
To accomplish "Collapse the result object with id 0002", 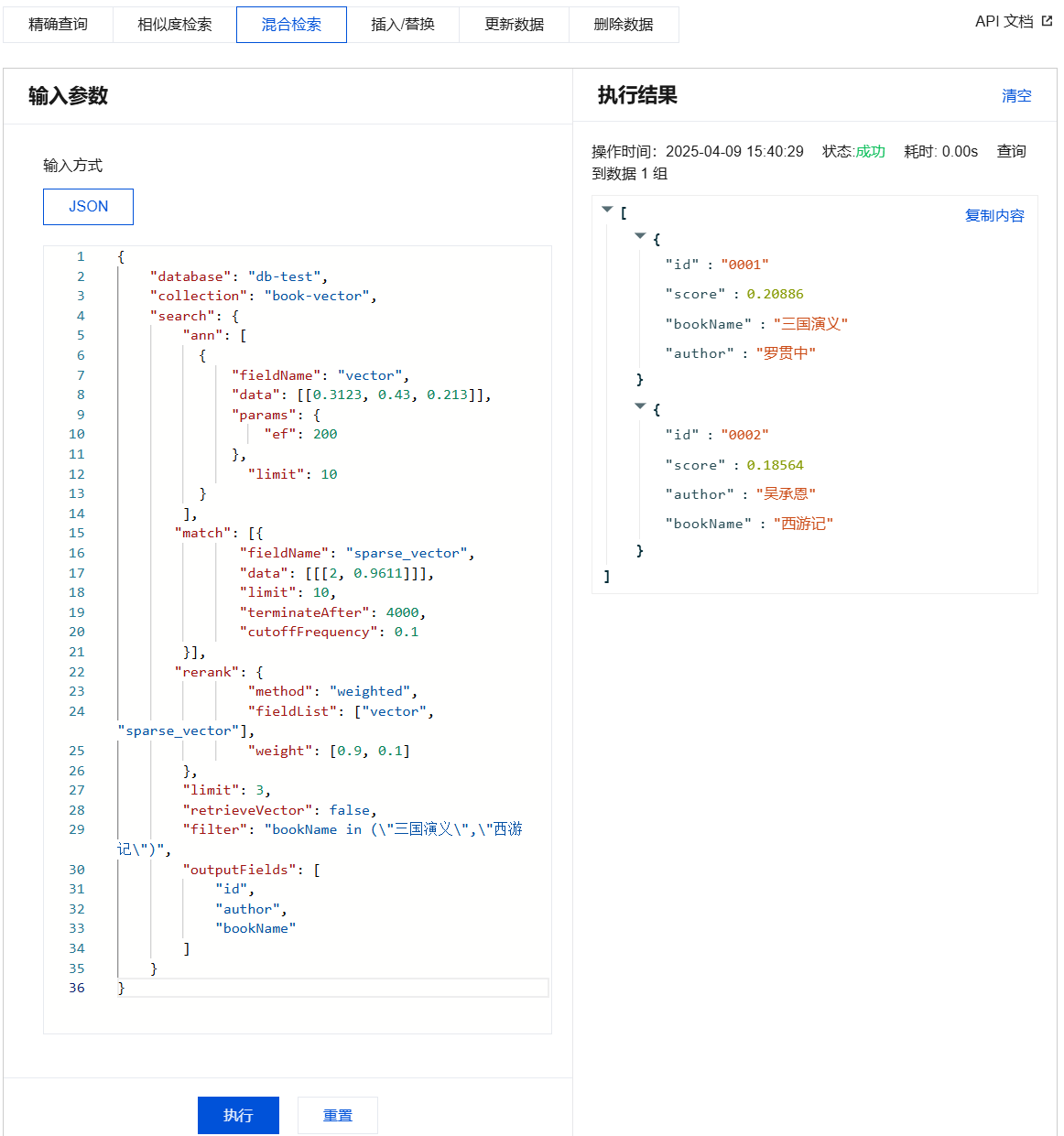I will tap(640, 406).
